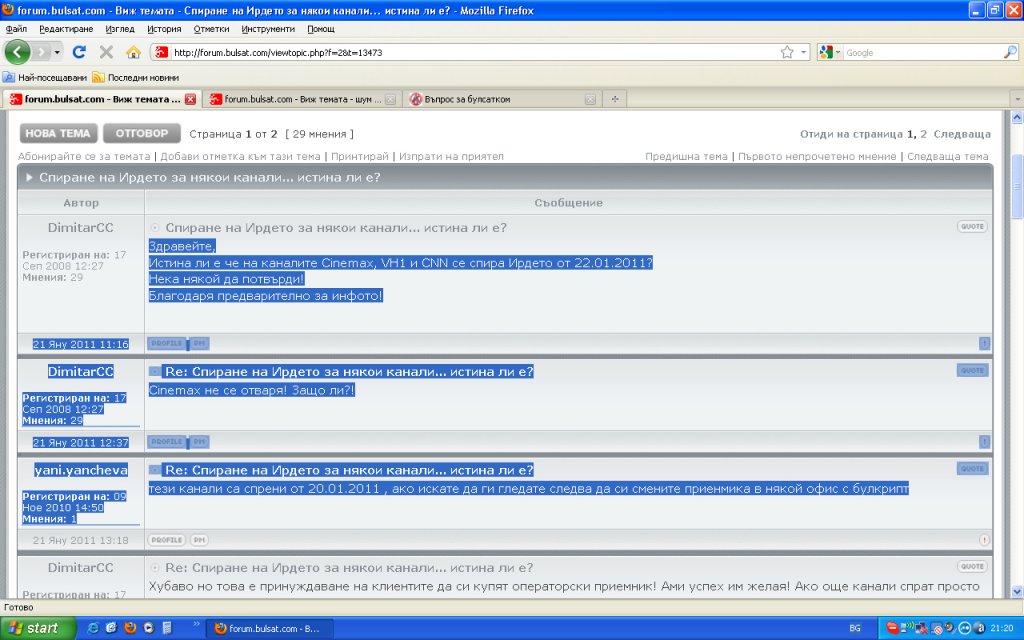Image resolution: width=1024 pixels, height=640 pixels.
Task: Open the Предишна тема link
Action: (686, 157)
